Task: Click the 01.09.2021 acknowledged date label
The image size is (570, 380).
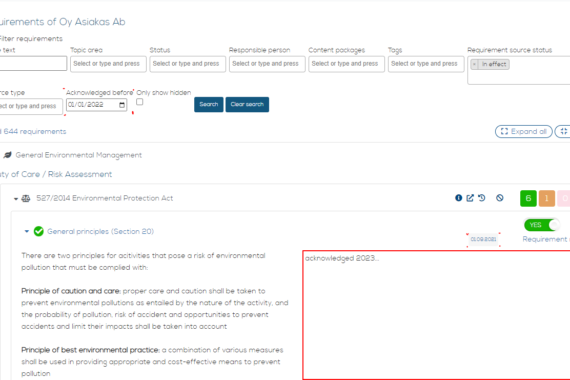Action: point(483,239)
